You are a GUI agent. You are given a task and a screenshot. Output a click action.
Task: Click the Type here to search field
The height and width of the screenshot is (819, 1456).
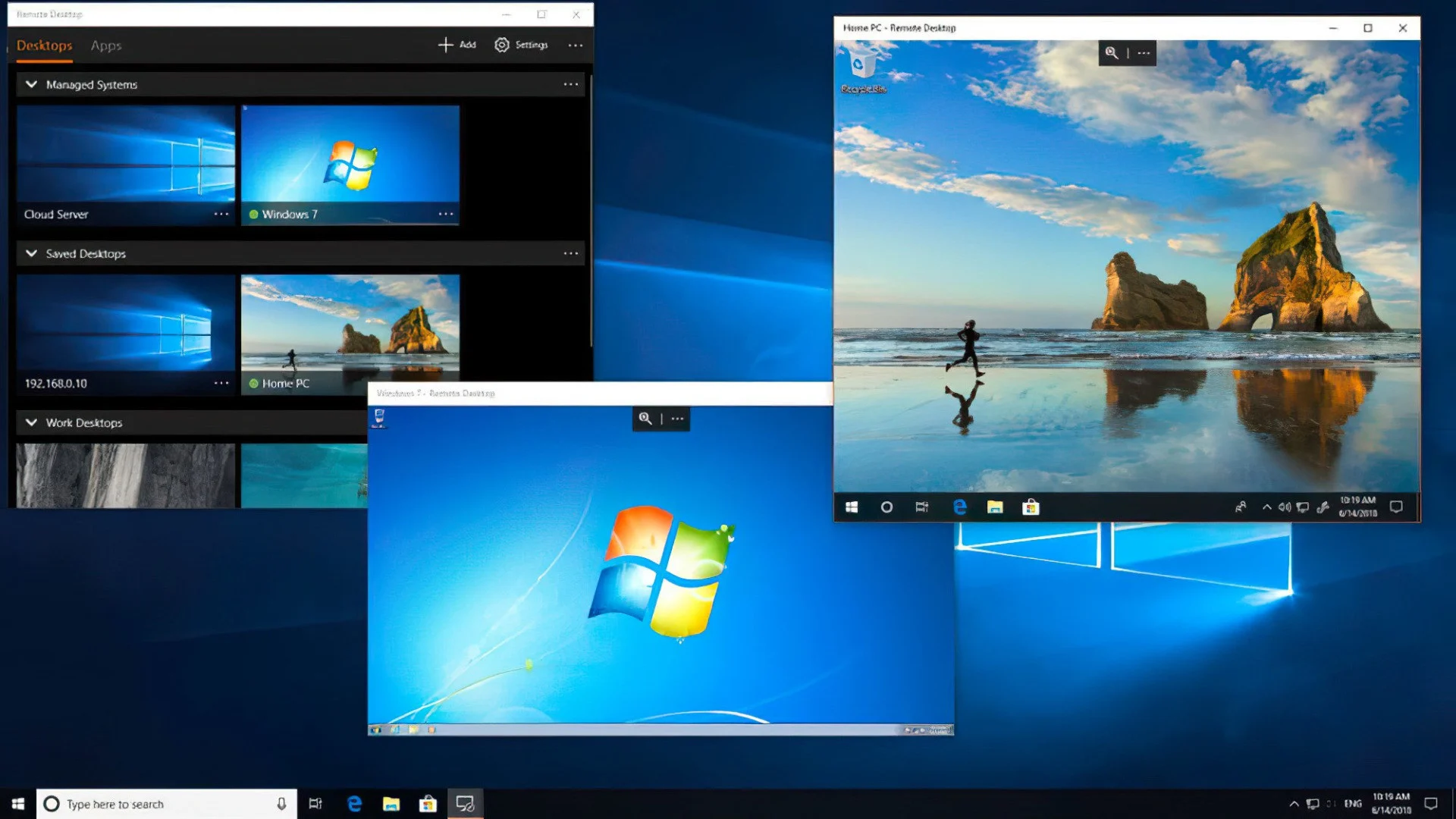(152, 803)
